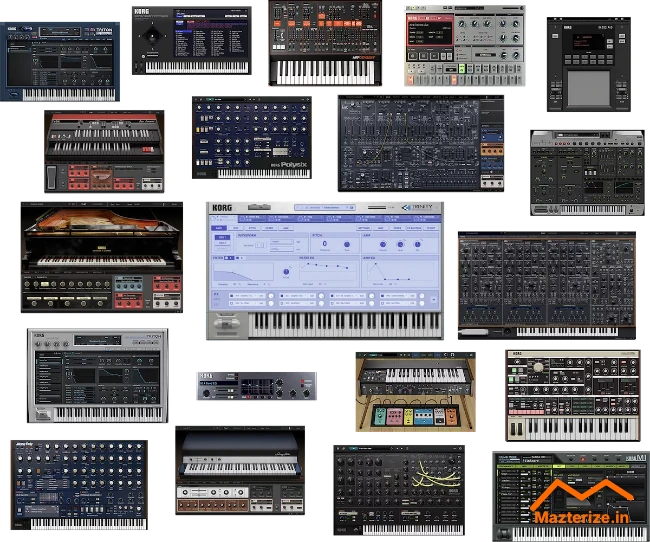
Task: Click the ARP Odyssey keyboard
Action: [326, 72]
